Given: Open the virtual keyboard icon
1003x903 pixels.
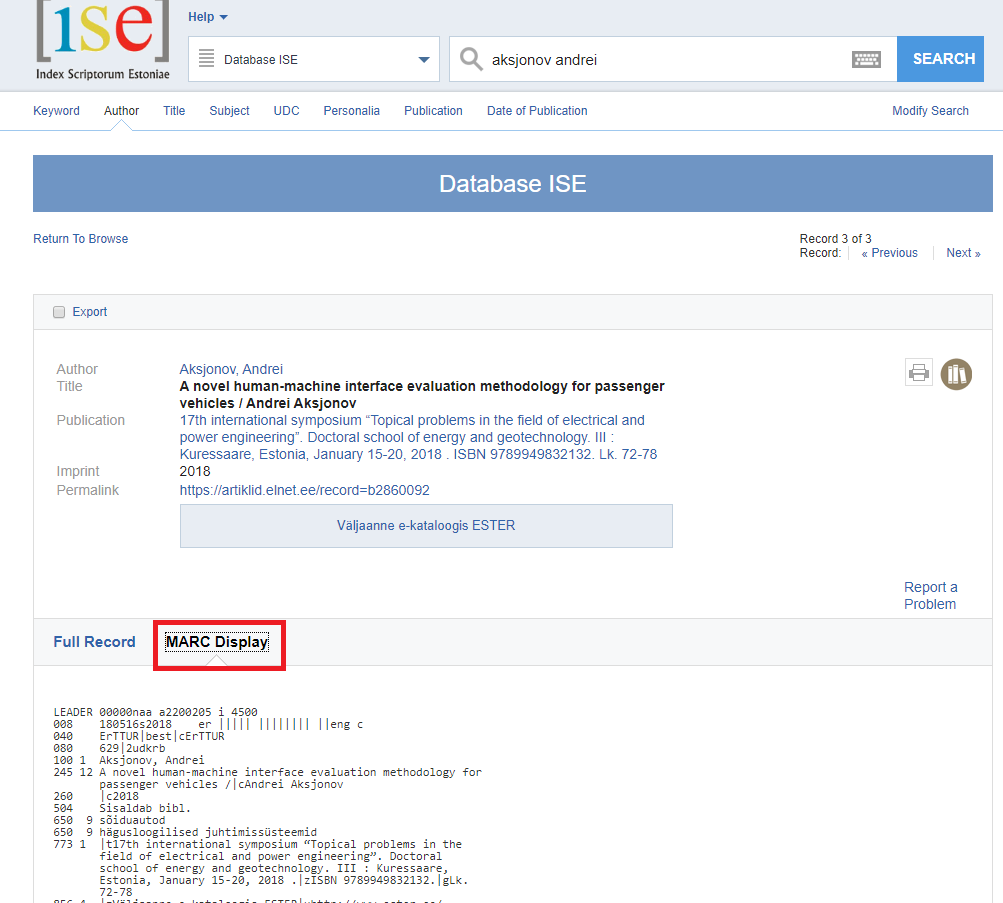Looking at the screenshot, I should coord(866,59).
